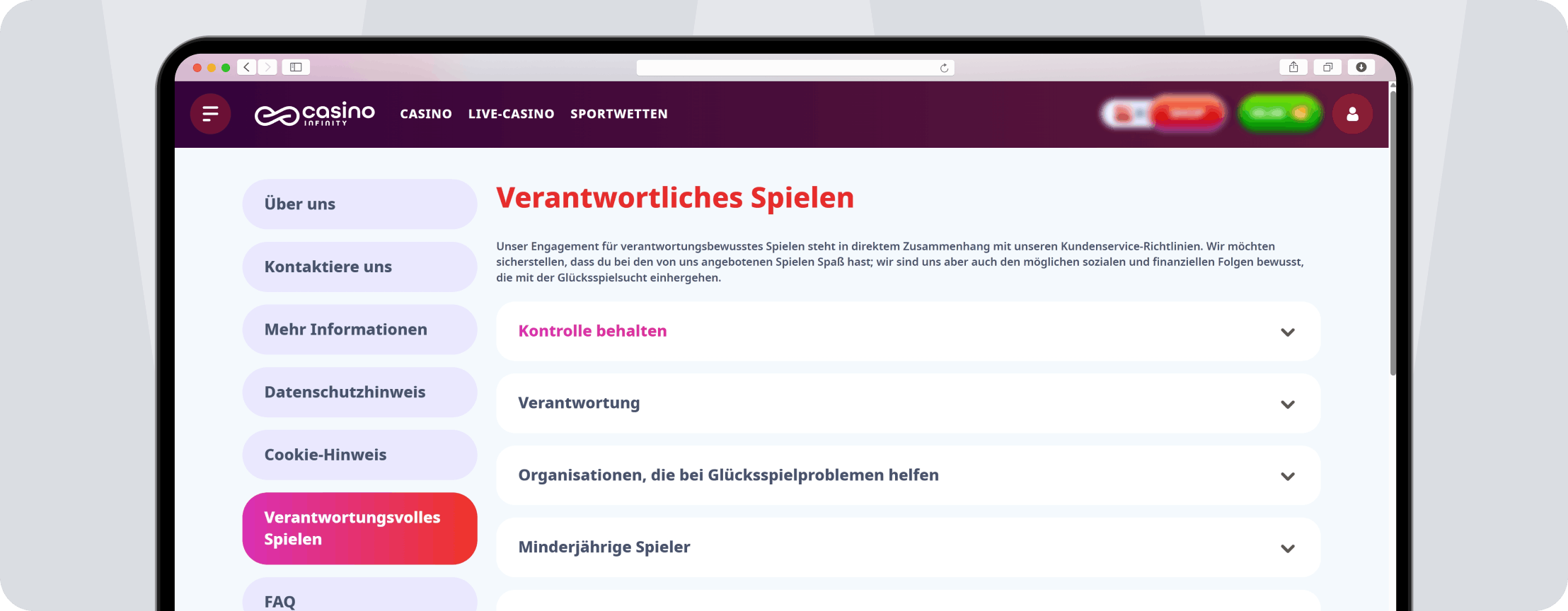This screenshot has width=1568, height=611.
Task: Open the CASINO navigation item
Action: 426,114
